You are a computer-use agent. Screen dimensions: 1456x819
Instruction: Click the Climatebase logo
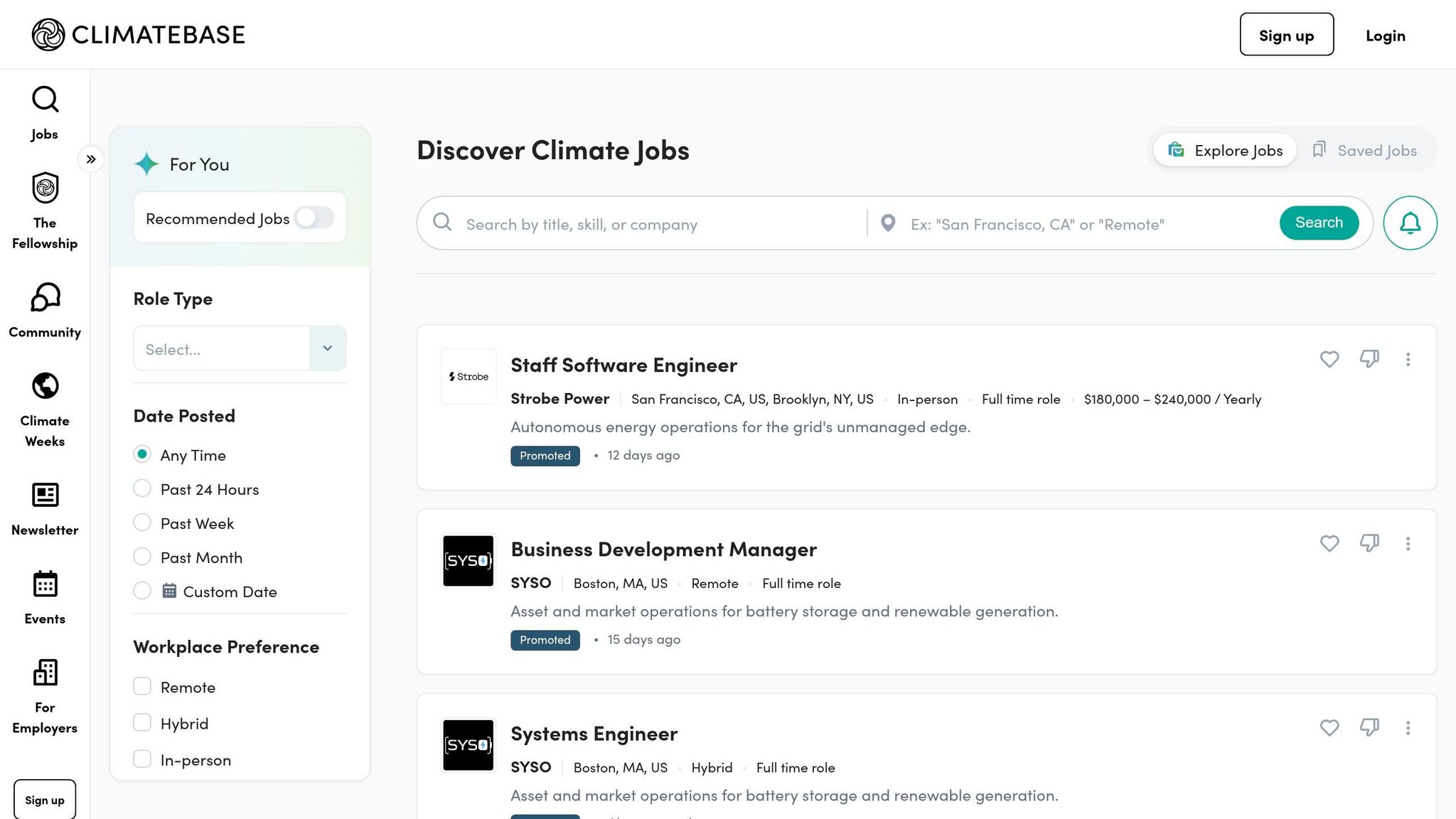(139, 34)
